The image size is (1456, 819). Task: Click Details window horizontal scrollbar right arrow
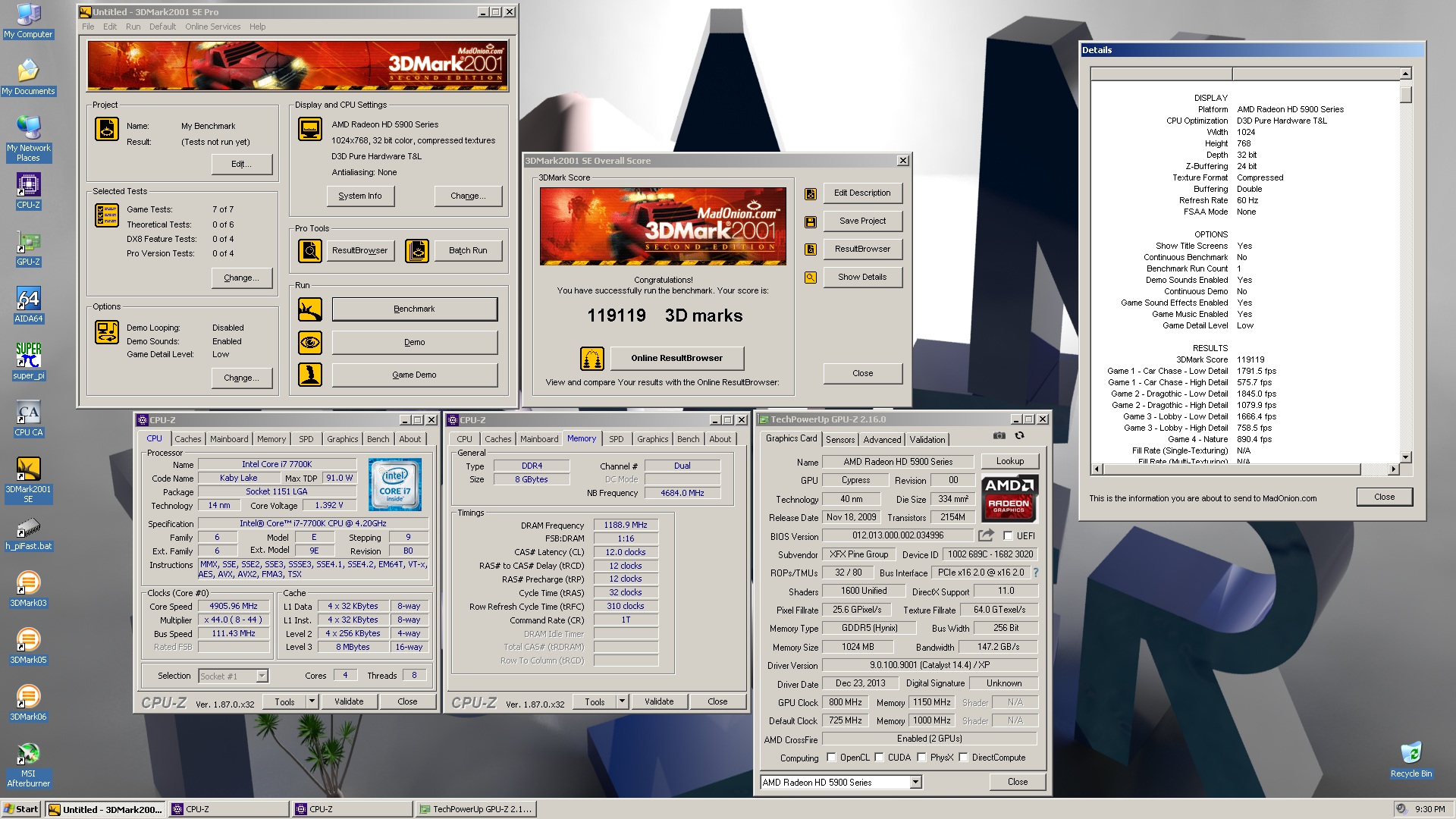[x=1393, y=469]
